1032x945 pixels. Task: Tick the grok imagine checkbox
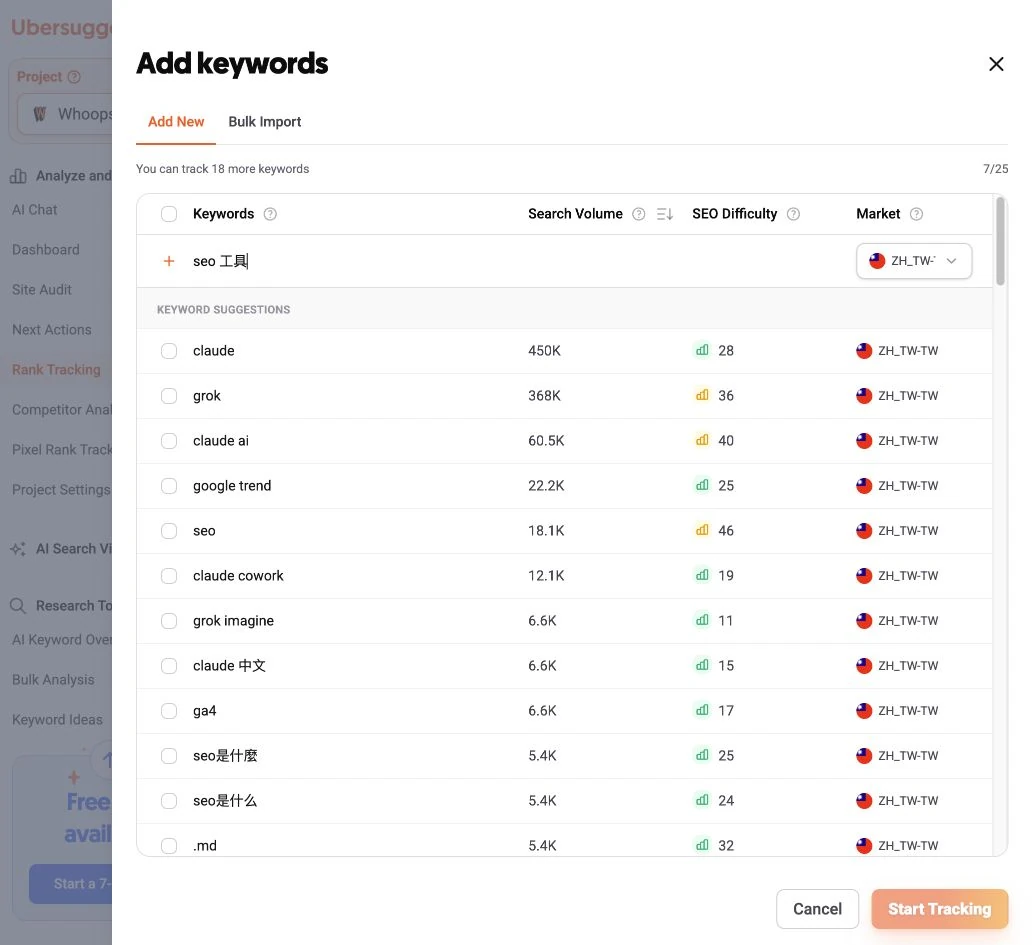tap(169, 621)
